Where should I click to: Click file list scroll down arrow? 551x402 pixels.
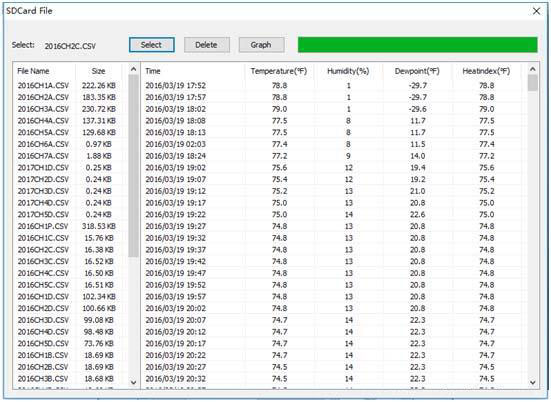tap(134, 382)
